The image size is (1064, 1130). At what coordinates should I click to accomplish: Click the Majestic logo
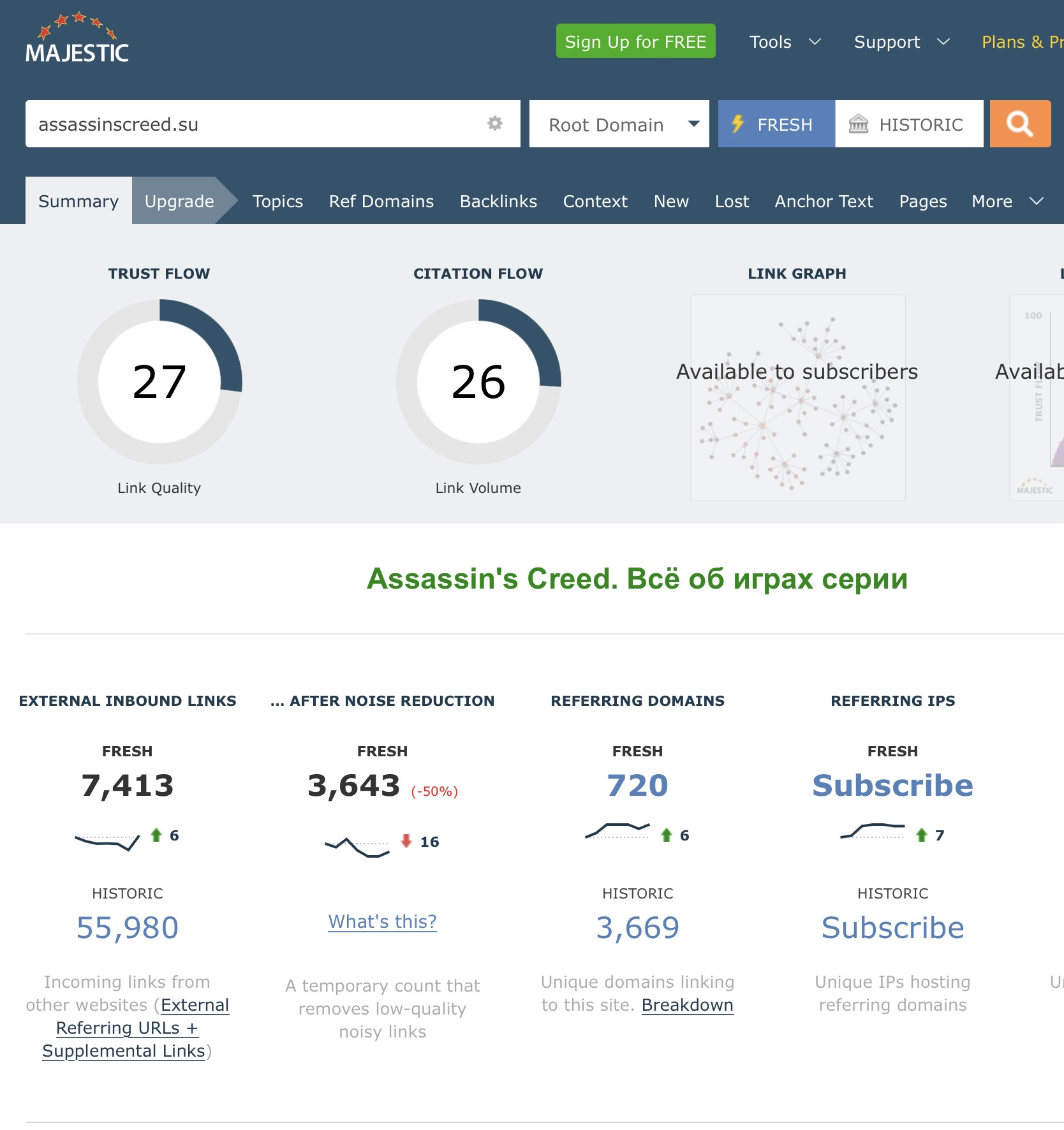77,38
